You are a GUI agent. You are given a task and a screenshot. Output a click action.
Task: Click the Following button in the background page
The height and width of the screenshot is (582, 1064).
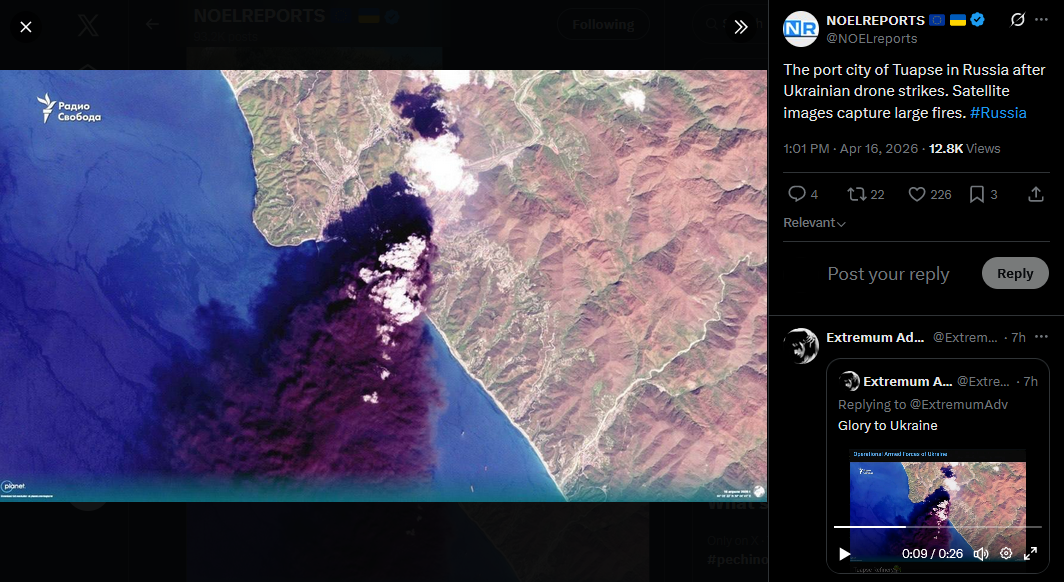[x=603, y=24]
